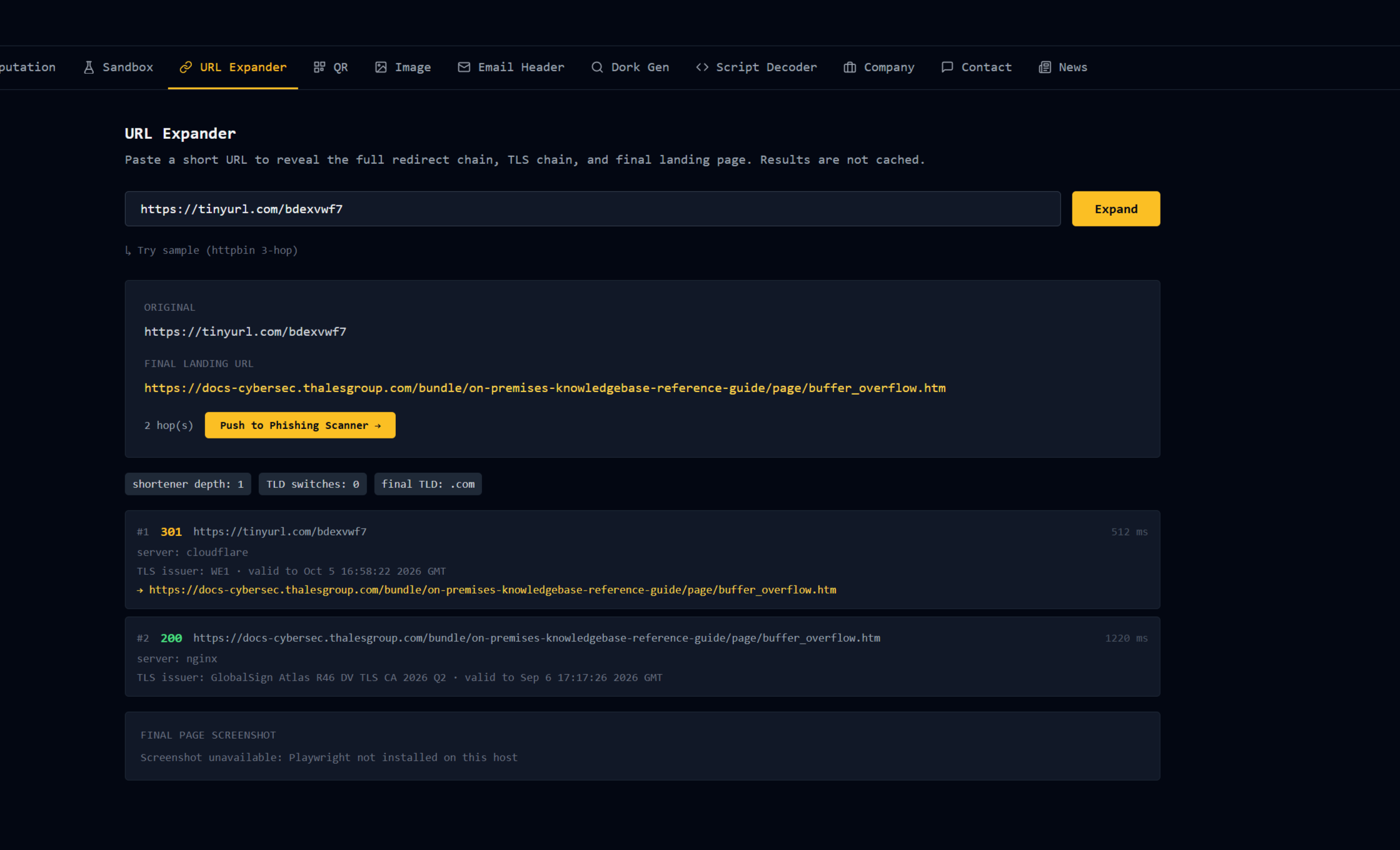The height and width of the screenshot is (850, 1400).
Task: Click the TLD switches: 0 badge
Action: click(313, 484)
